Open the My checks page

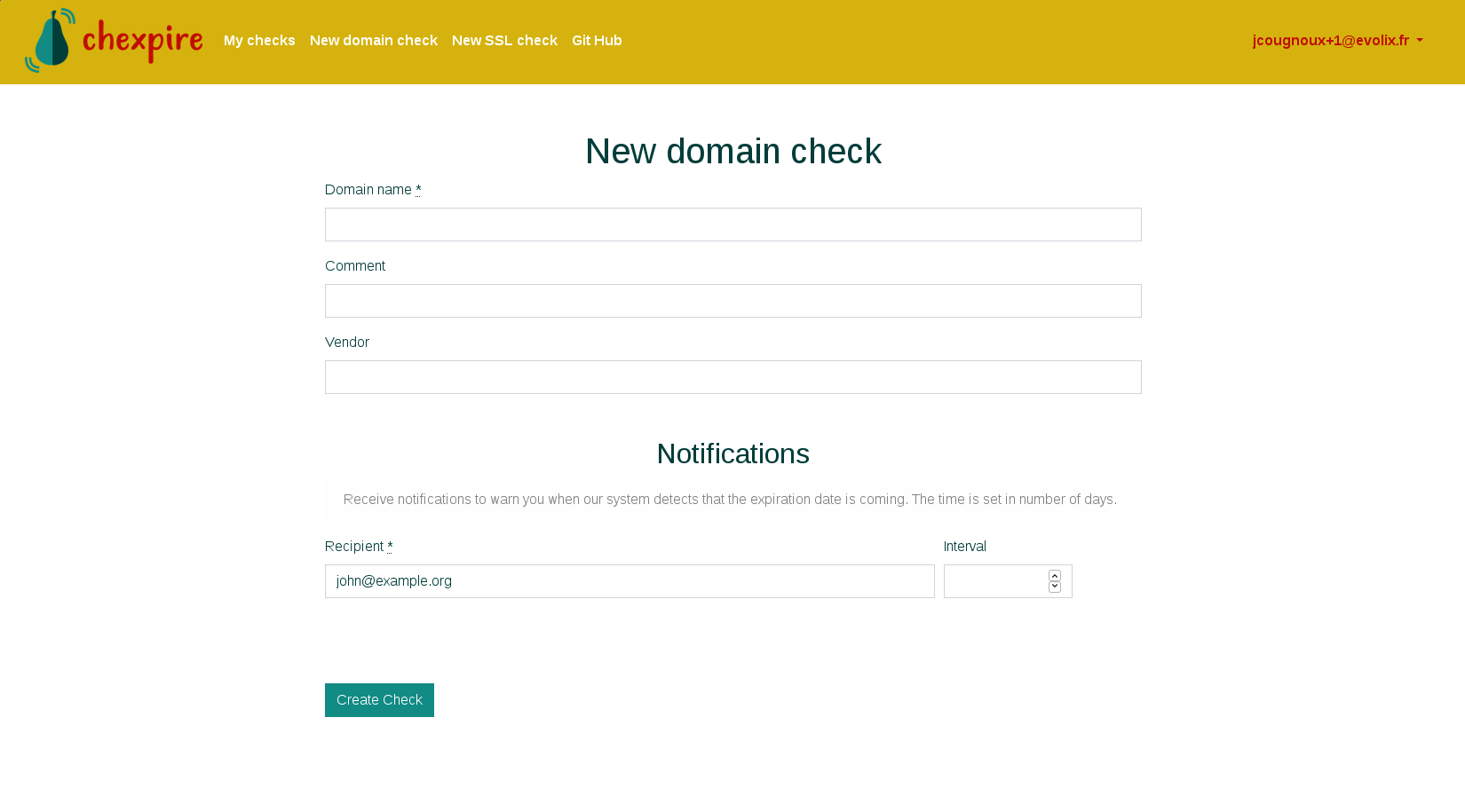click(259, 40)
